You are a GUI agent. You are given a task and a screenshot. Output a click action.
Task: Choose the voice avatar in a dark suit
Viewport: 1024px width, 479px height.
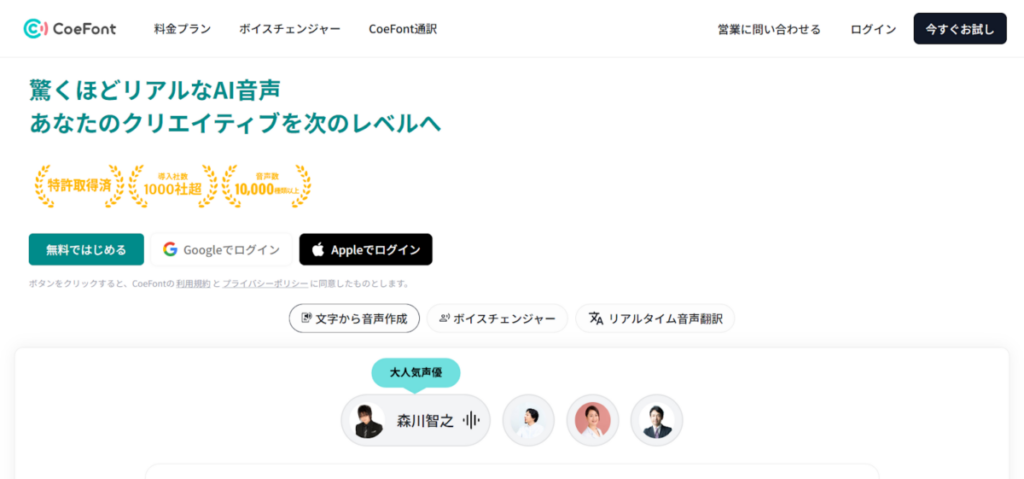(656, 421)
